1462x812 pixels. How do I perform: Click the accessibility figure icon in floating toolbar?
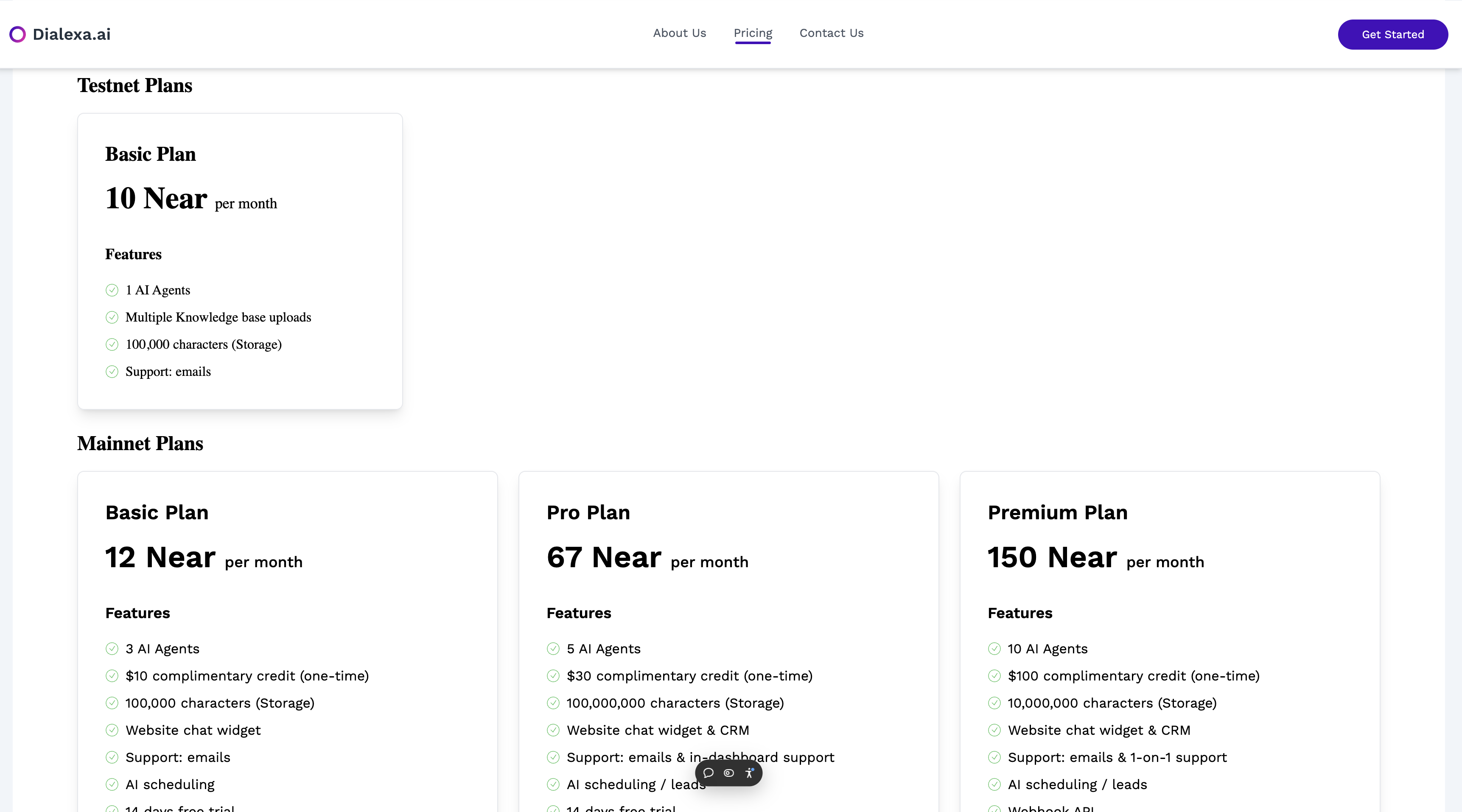click(x=749, y=773)
